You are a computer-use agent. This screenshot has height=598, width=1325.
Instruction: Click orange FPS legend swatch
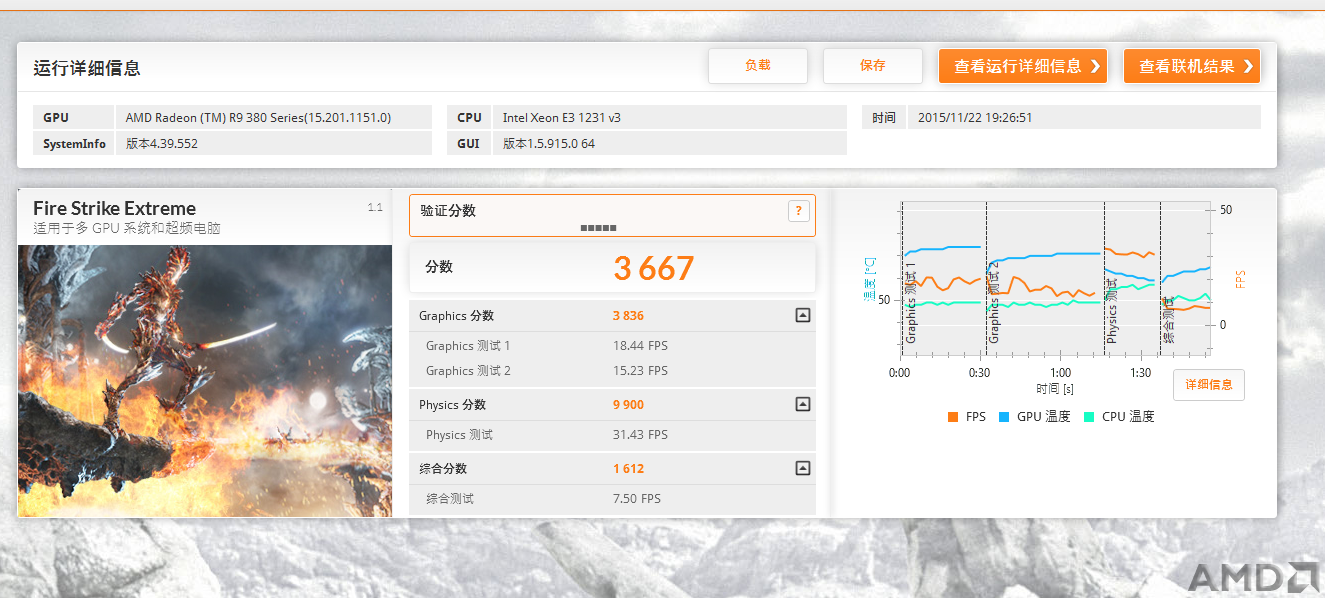pos(952,417)
